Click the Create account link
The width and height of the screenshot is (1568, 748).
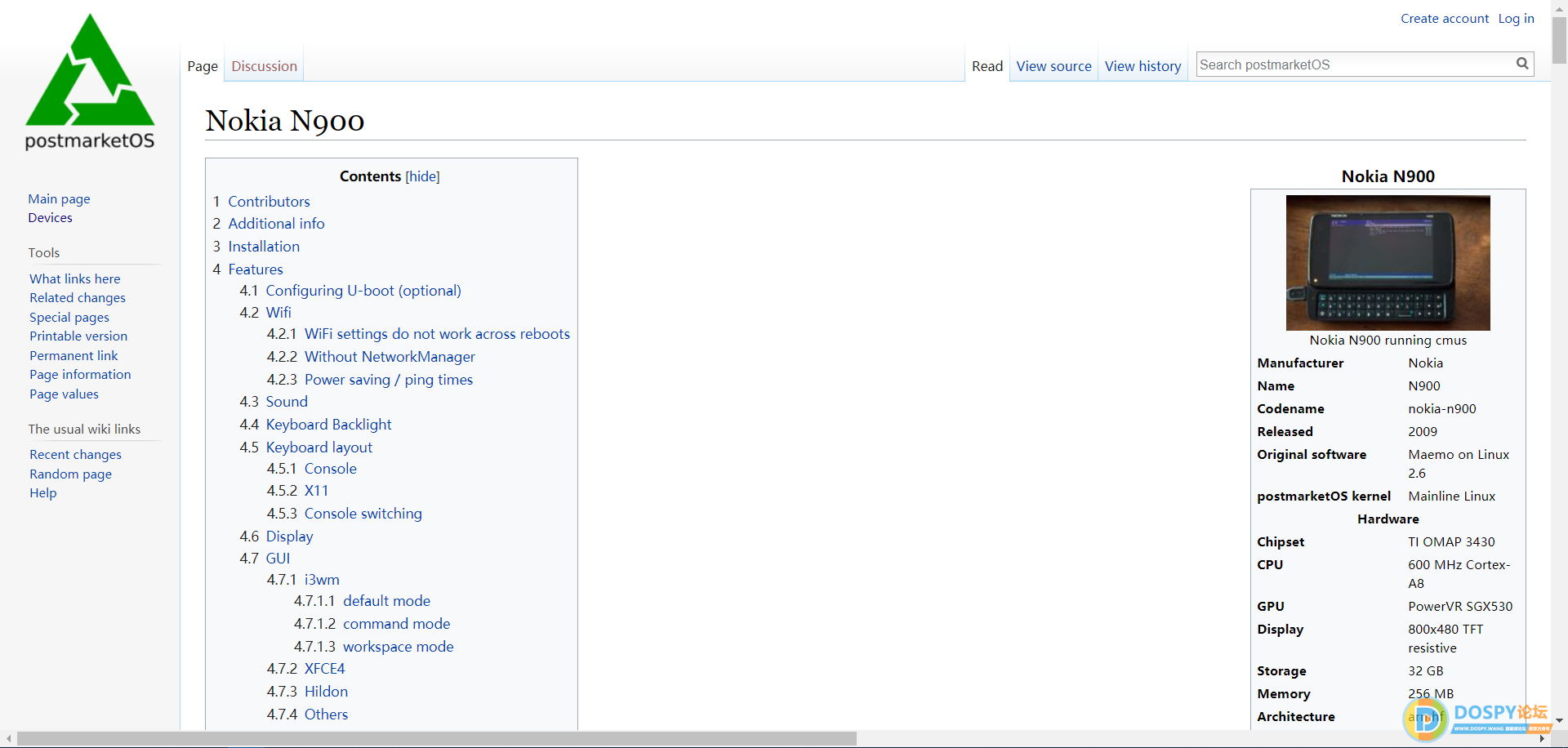[x=1444, y=19]
